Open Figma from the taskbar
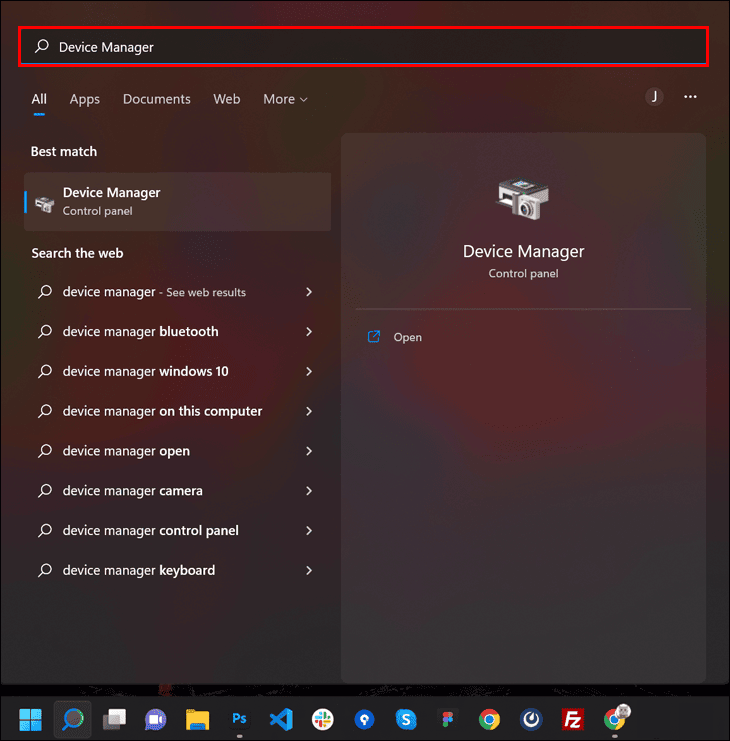This screenshot has width=730, height=741. click(x=447, y=720)
